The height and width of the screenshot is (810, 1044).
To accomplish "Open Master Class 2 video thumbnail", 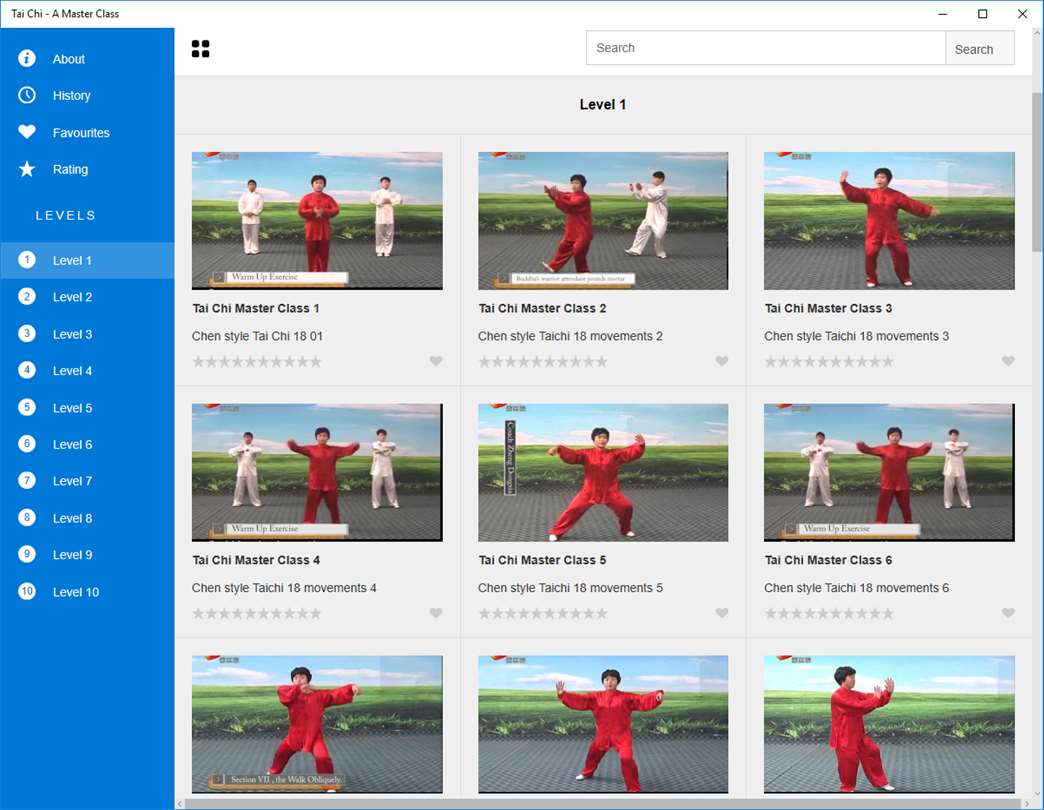I will (x=603, y=220).
